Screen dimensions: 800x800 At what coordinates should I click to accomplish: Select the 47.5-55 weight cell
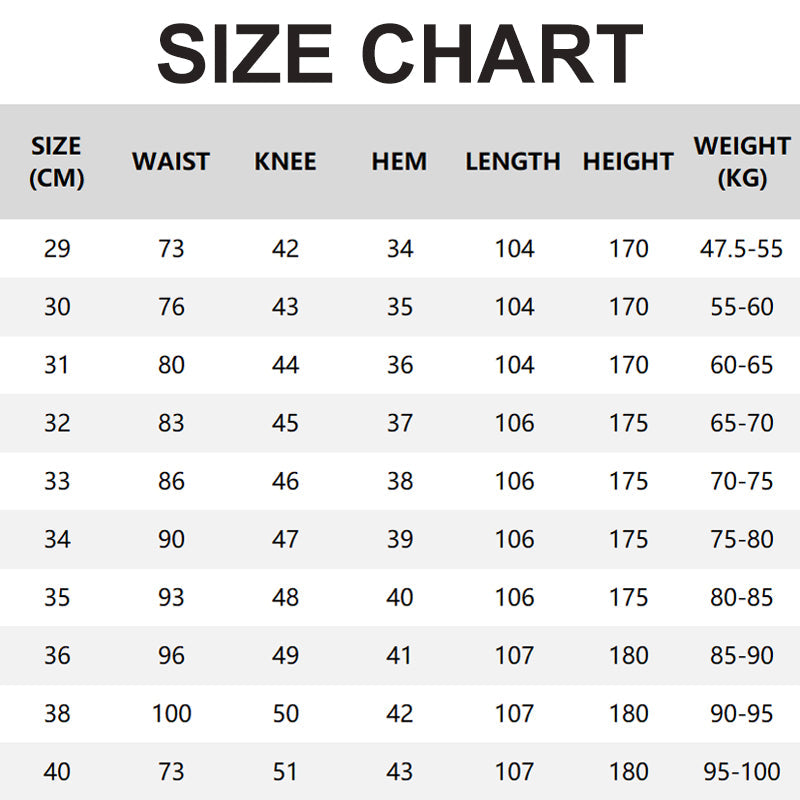click(x=742, y=249)
